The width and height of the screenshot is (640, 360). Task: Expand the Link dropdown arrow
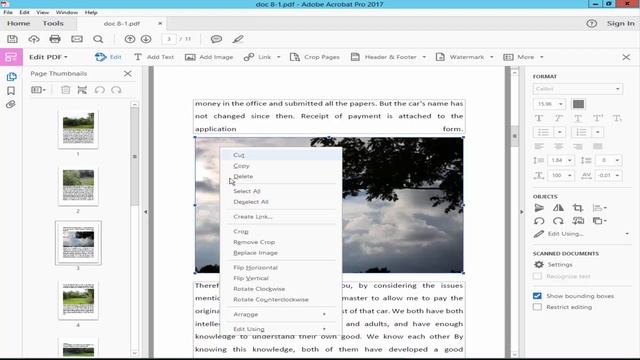click(x=279, y=57)
